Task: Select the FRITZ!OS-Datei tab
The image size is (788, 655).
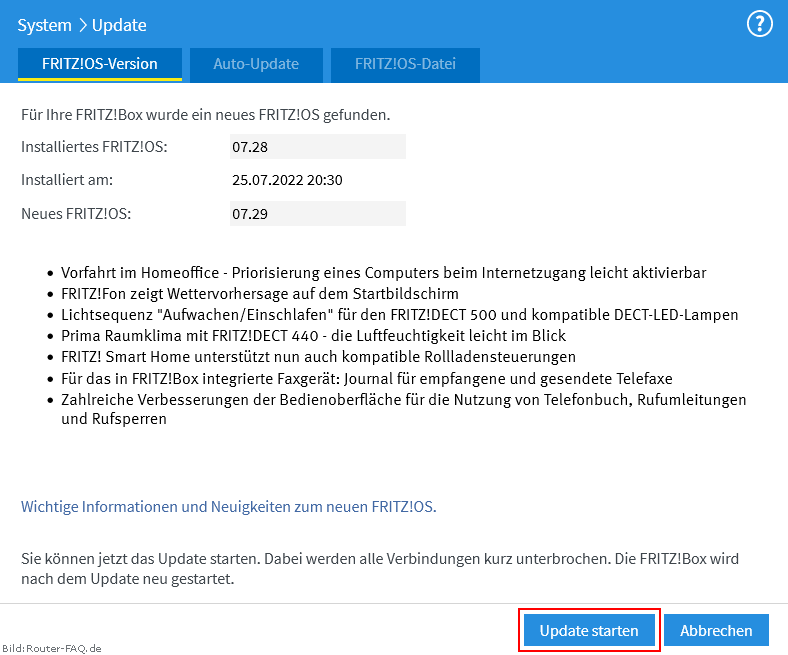Action: point(405,64)
